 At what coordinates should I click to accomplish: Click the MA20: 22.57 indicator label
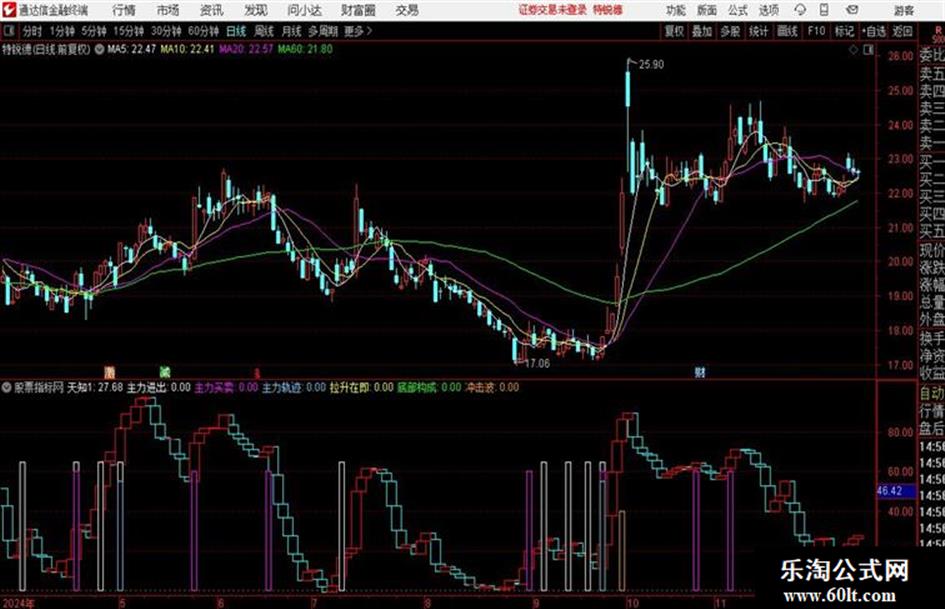click(x=246, y=49)
